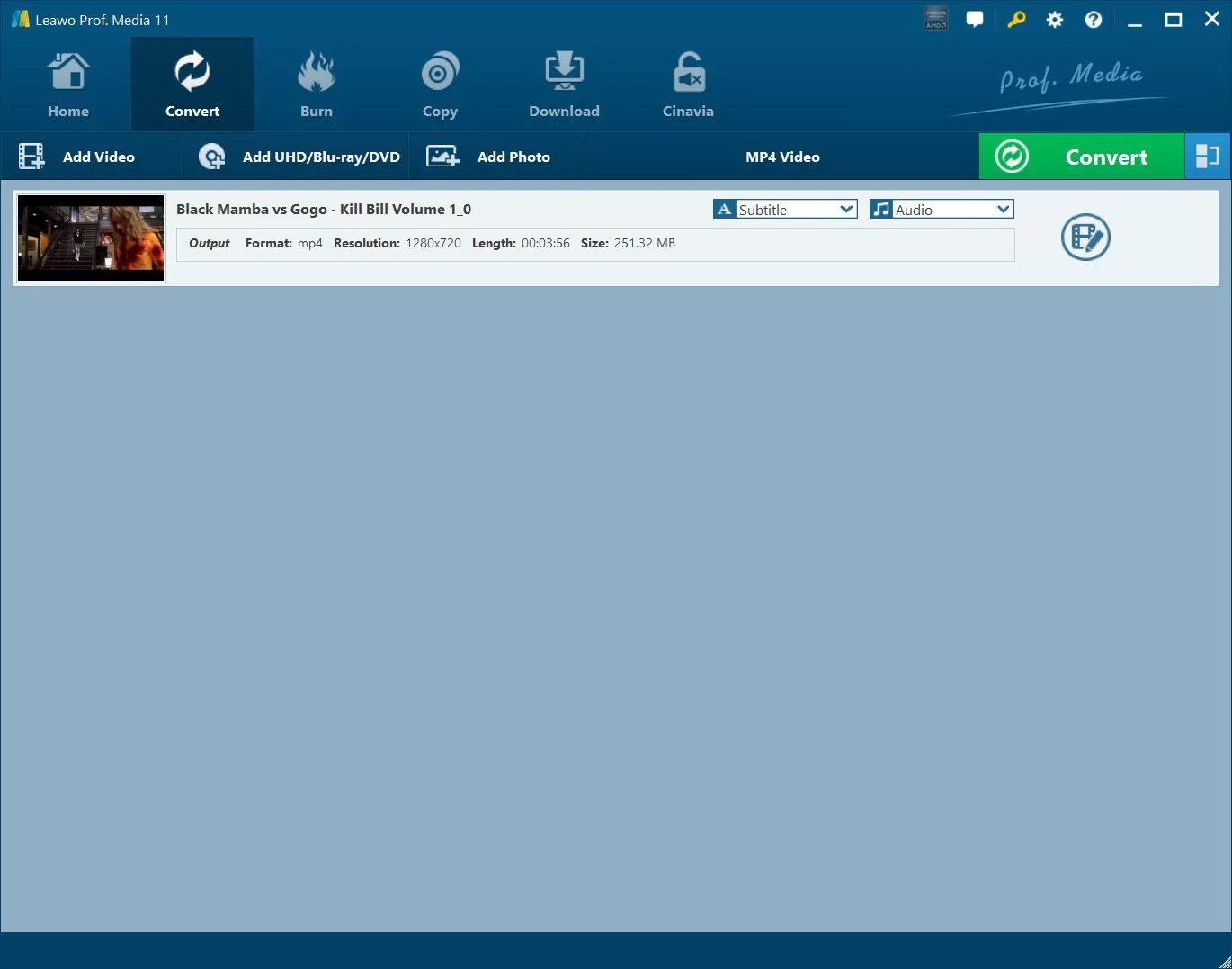Open the Home module
The width and height of the screenshot is (1232, 969).
click(x=68, y=85)
